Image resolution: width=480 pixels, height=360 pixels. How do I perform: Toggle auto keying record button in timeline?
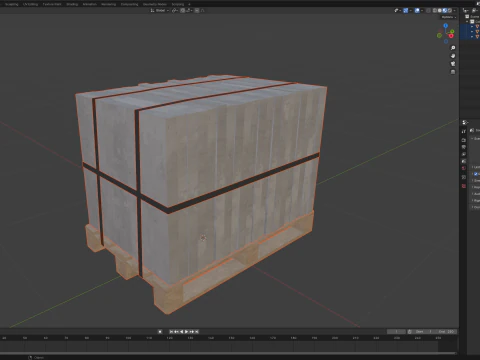click(160, 332)
